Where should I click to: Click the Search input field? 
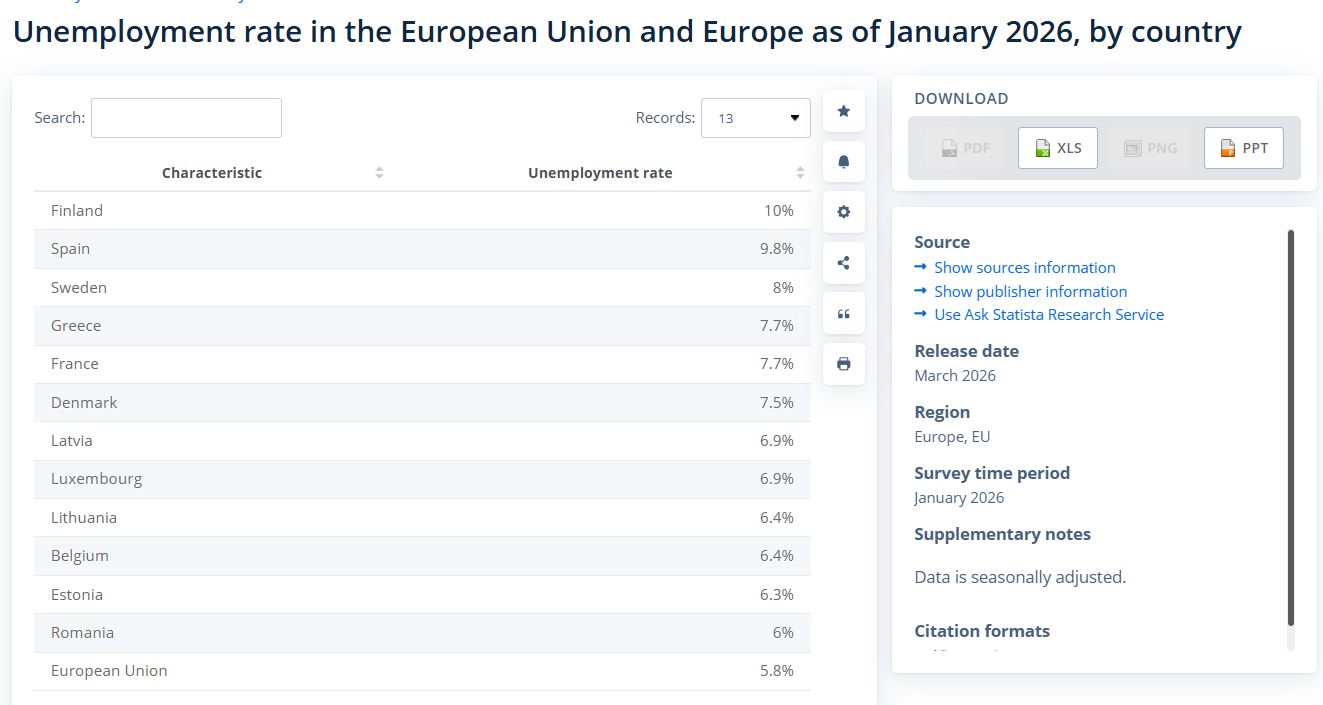pos(186,118)
